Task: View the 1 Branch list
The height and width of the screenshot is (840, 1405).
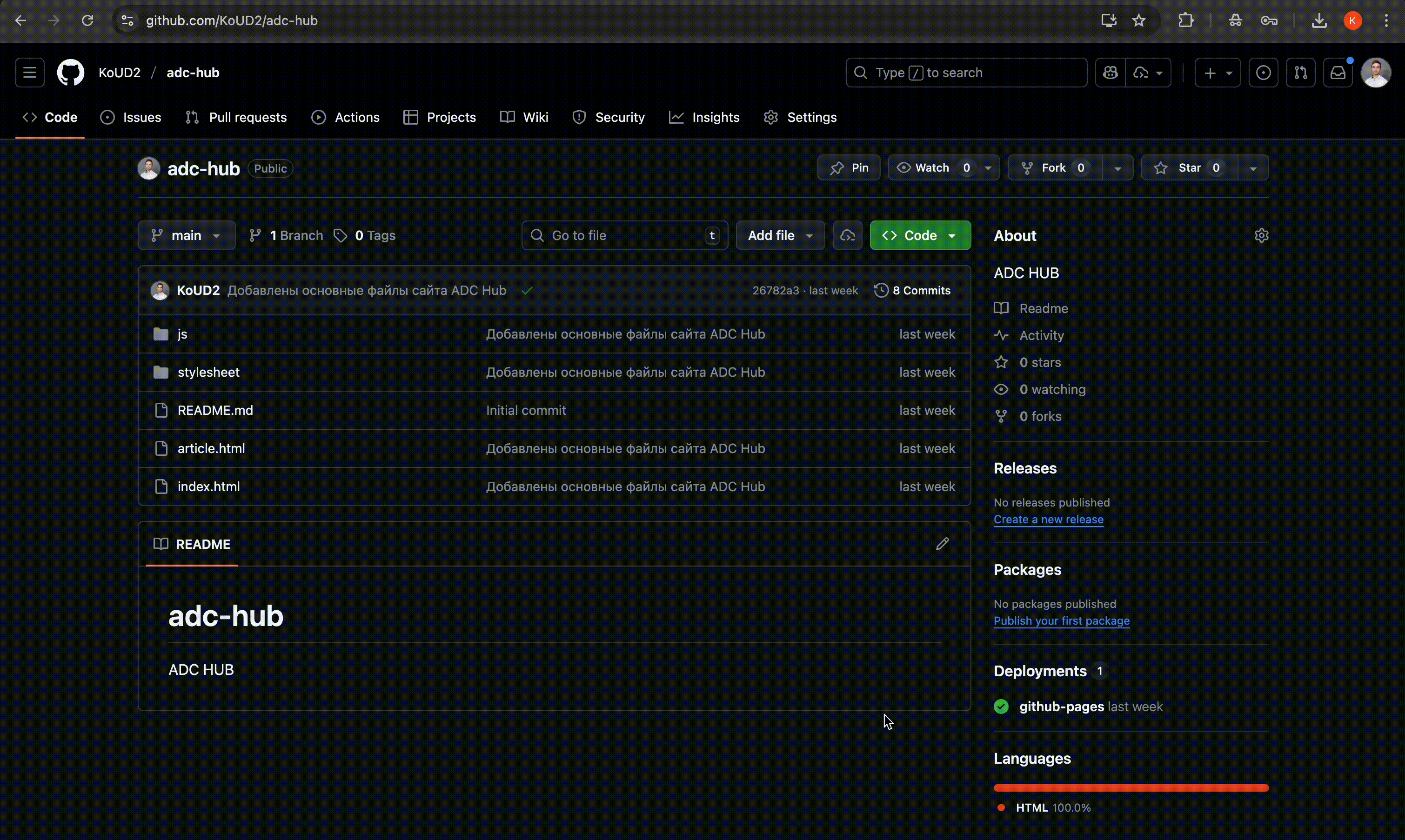Action: 287,235
